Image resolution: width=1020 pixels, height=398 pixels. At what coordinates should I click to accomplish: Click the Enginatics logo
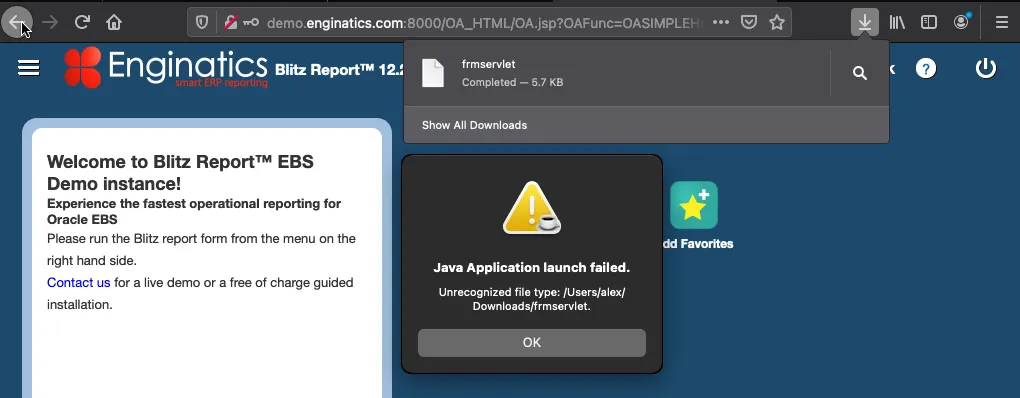click(166, 67)
